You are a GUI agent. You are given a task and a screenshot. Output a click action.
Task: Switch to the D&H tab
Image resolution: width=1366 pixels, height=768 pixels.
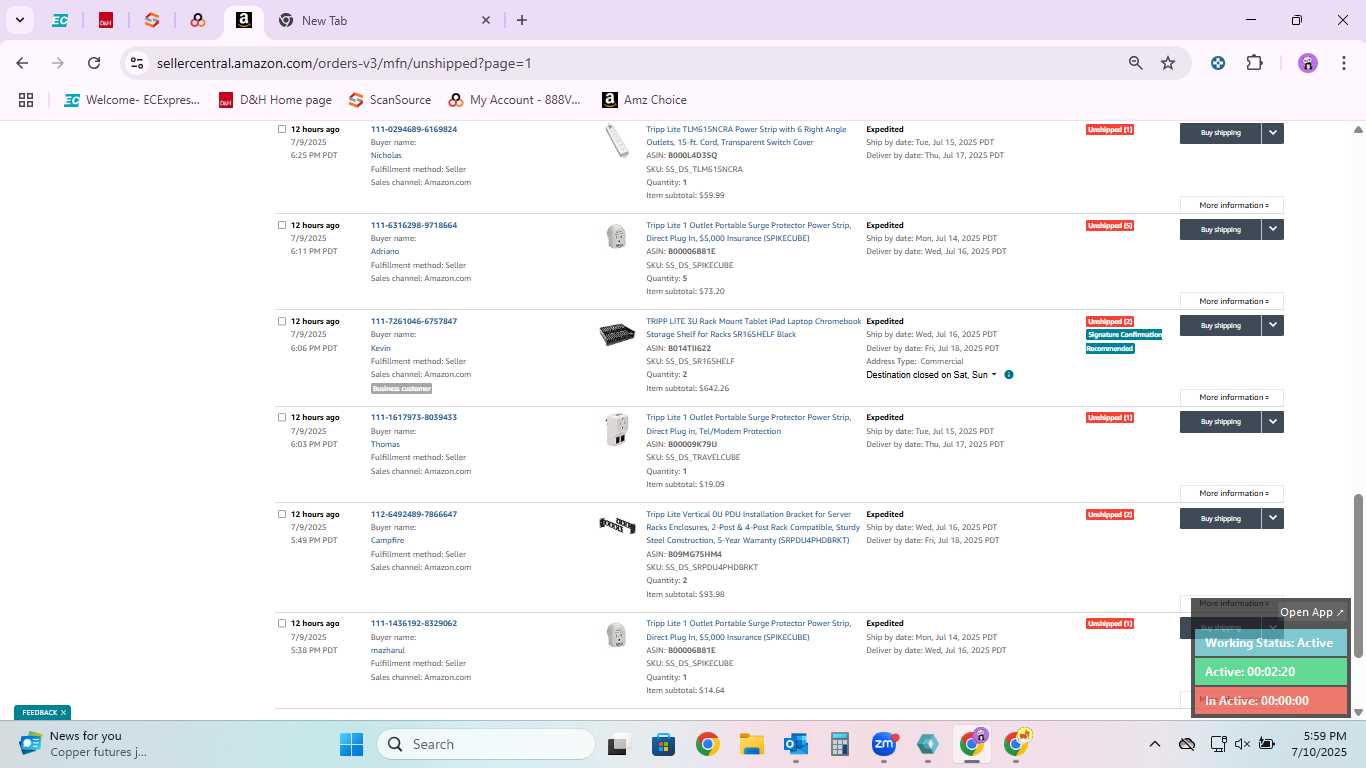pyautogui.click(x=106, y=20)
